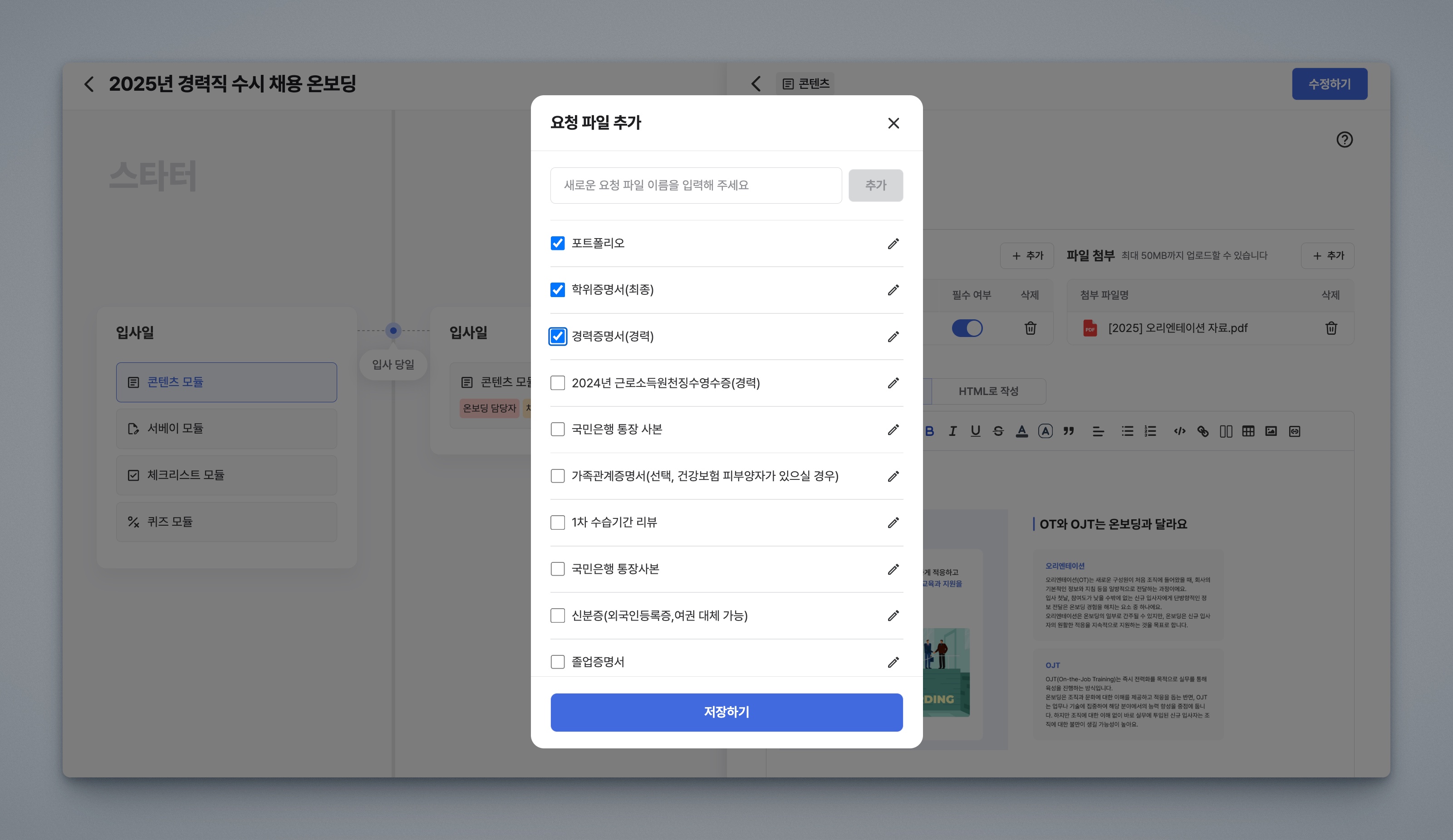Turn off the 필수 여부 toggle switch
Screen dimensions: 1453x840
(x=967, y=328)
